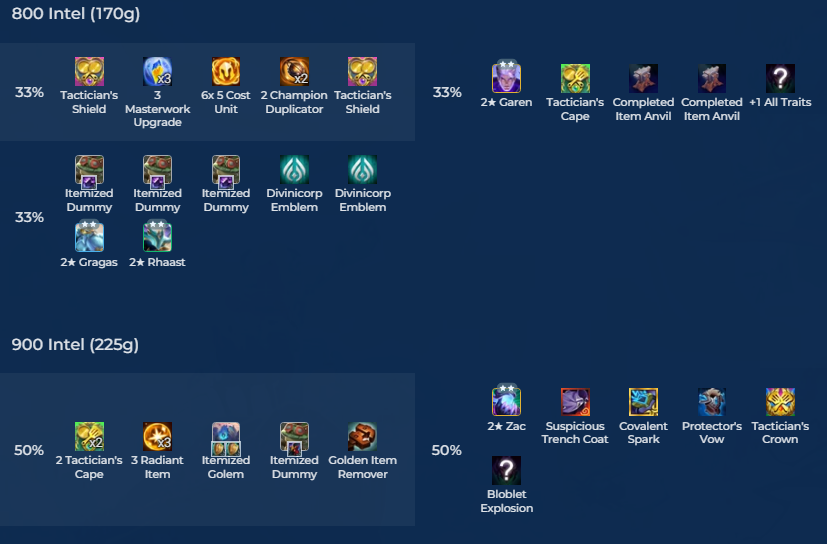
Task: Click the Tactician's Crown icon
Action: click(x=780, y=402)
